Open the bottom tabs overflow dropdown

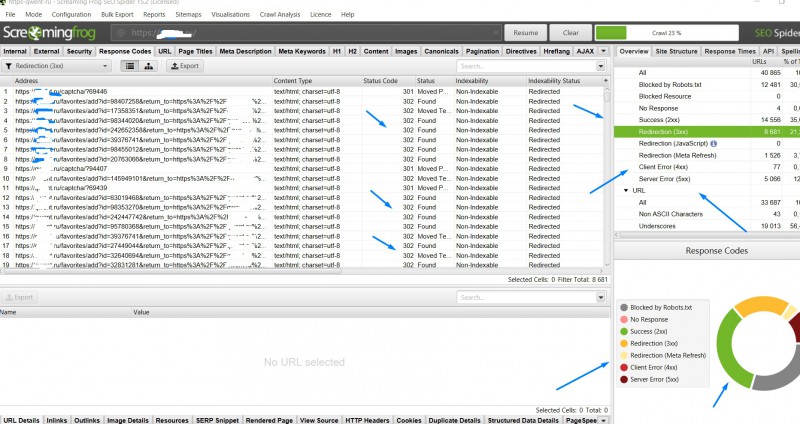pyautogui.click(x=603, y=420)
